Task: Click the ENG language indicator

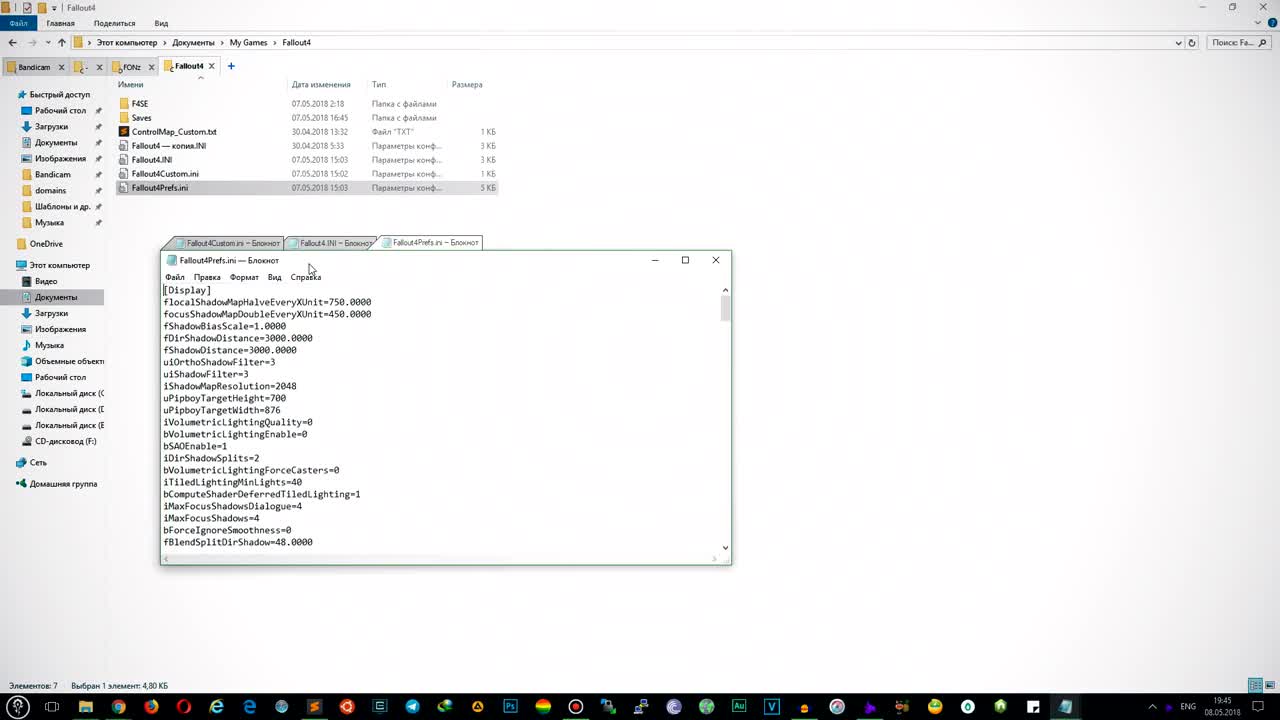Action: click(x=1188, y=707)
